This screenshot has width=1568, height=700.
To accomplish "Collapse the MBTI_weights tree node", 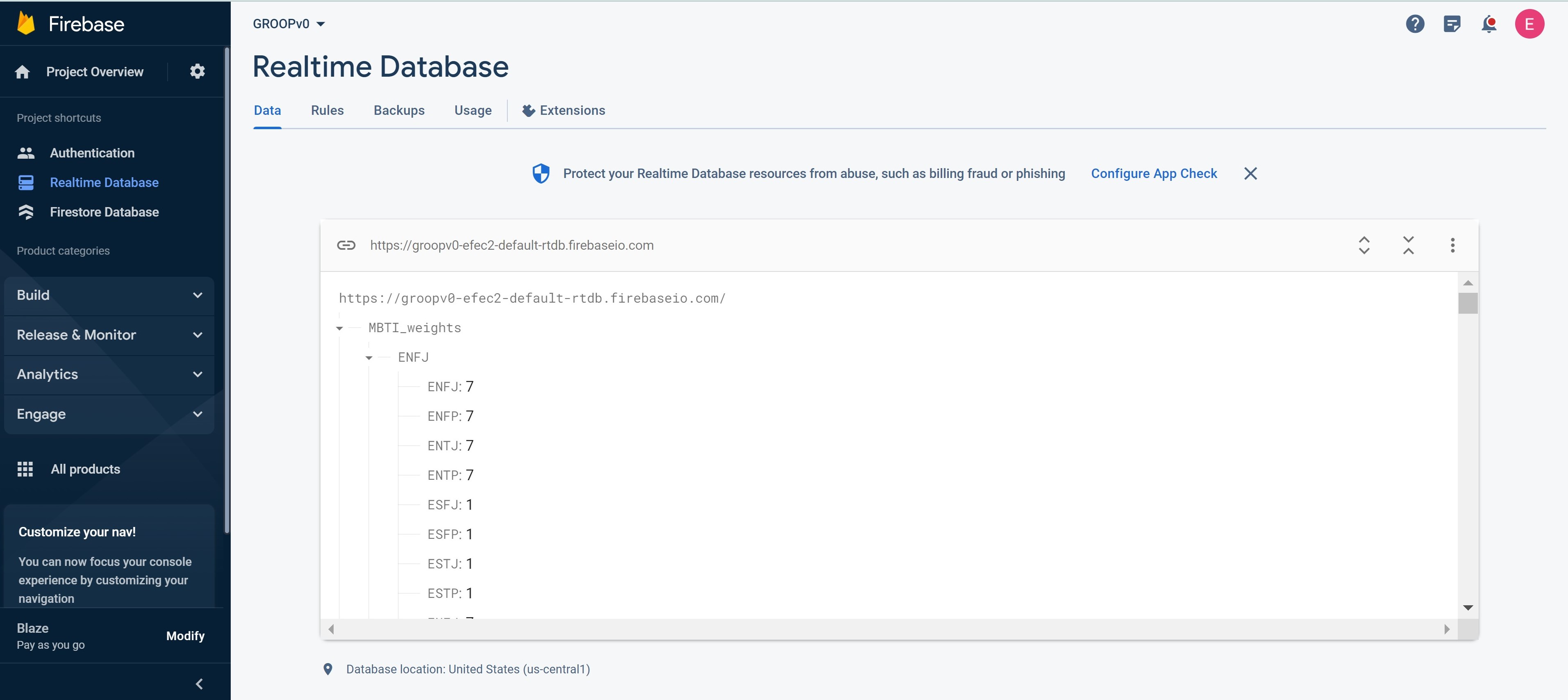I will (x=340, y=328).
